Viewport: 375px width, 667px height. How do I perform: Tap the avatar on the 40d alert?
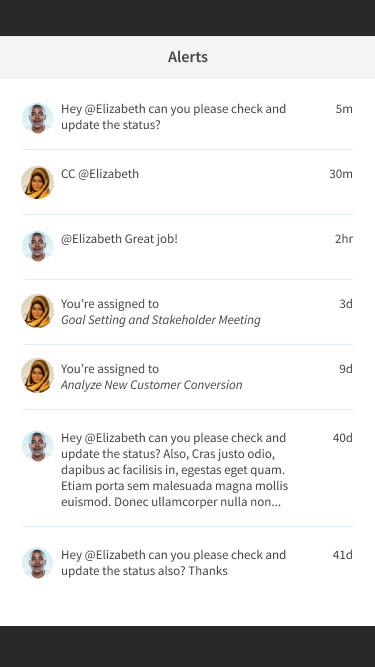tap(37, 446)
